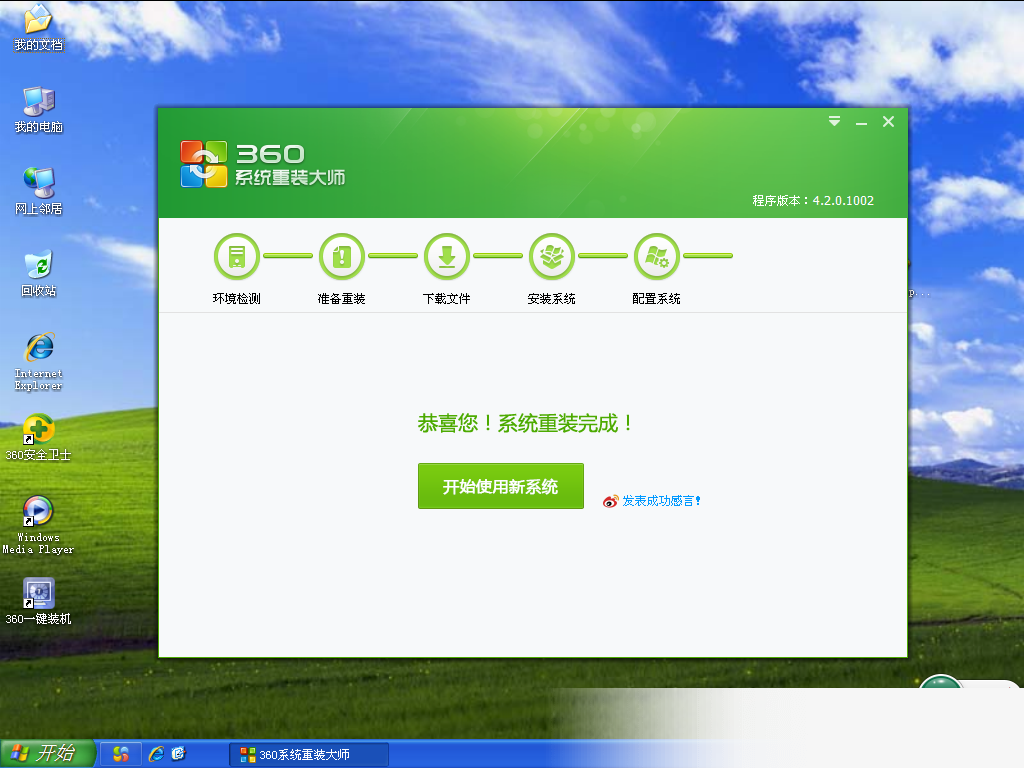Click the 360 系统重装大师 logo
This screenshot has height=768, width=1024.
(263, 164)
